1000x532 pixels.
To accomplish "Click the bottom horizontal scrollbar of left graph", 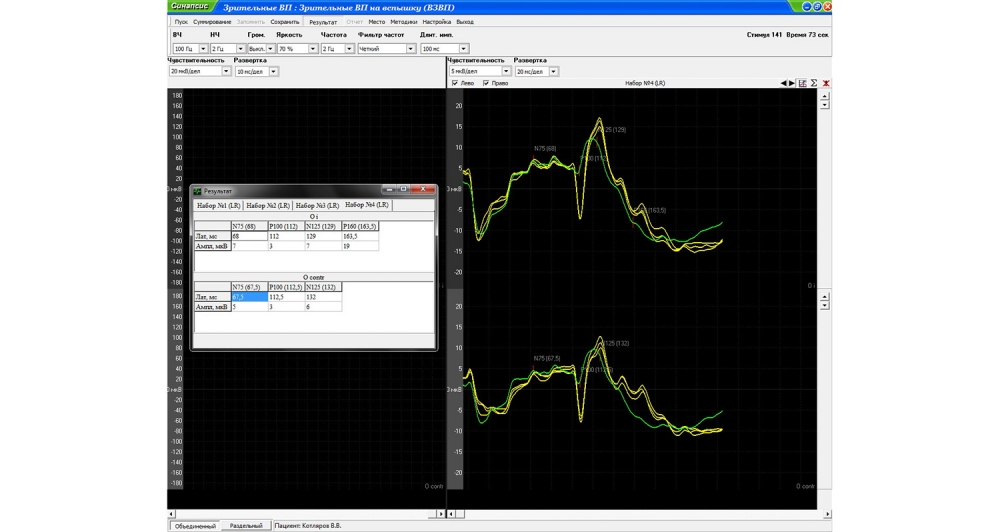I will click(305, 513).
